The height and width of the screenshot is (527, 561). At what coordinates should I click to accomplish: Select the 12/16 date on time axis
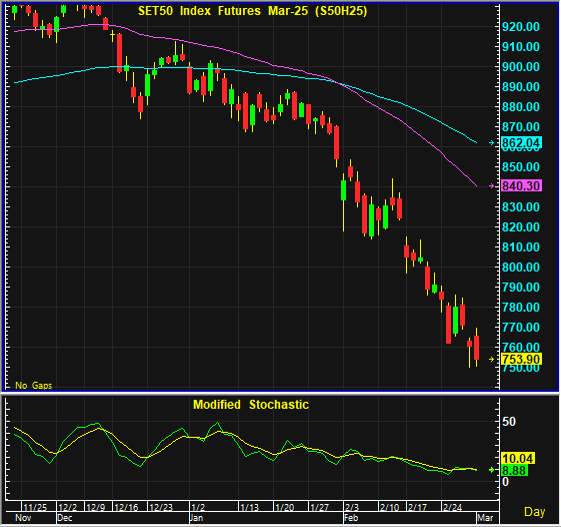[x=126, y=507]
